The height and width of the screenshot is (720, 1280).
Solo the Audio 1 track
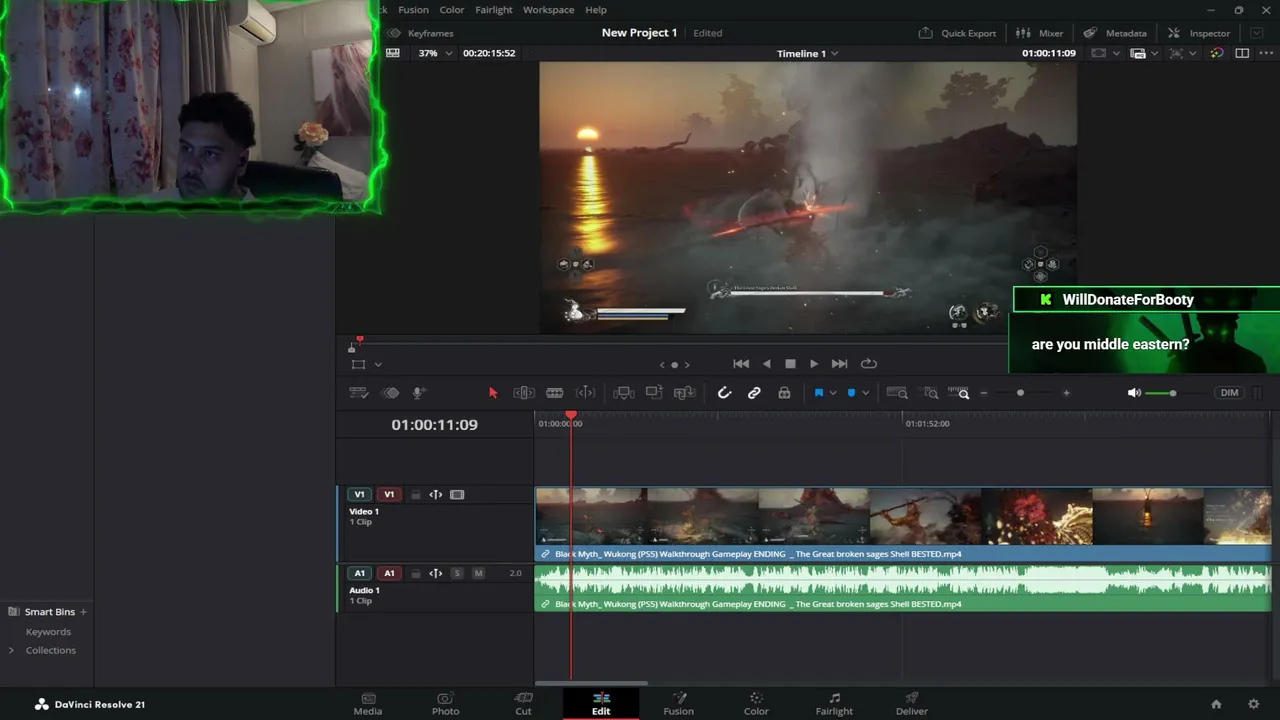457,573
